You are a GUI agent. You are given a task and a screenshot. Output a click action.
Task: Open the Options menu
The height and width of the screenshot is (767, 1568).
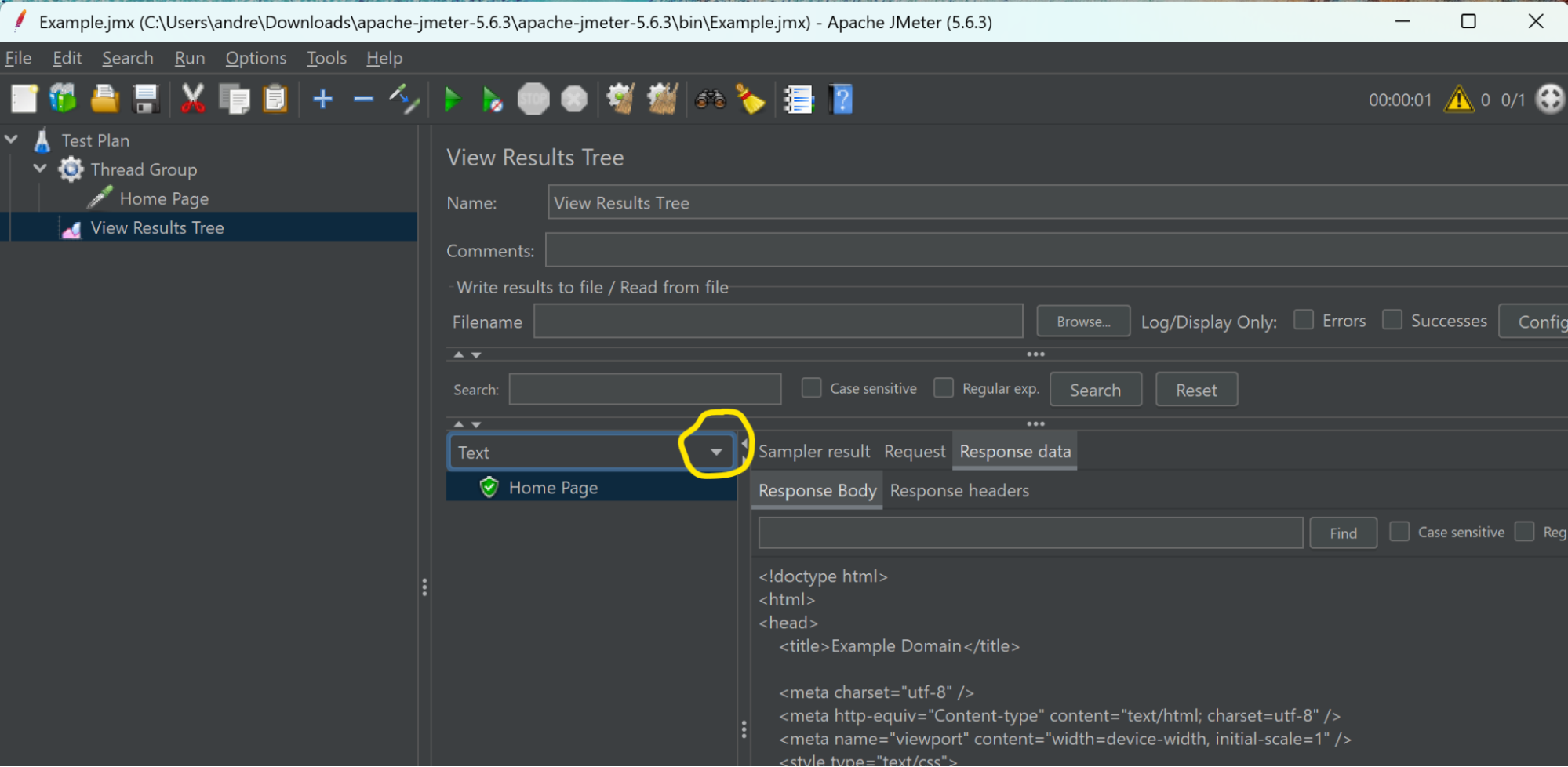point(256,58)
